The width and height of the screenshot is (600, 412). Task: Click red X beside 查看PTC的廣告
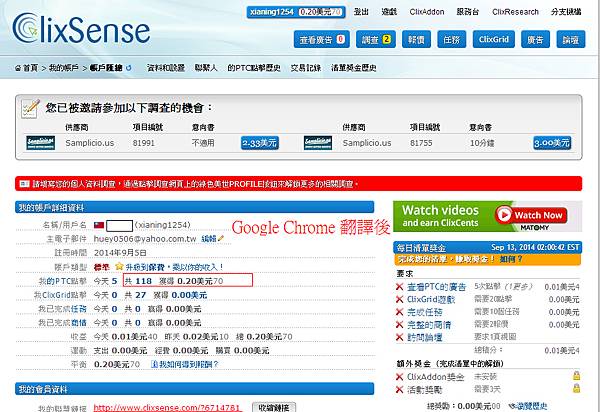[x=399, y=287]
